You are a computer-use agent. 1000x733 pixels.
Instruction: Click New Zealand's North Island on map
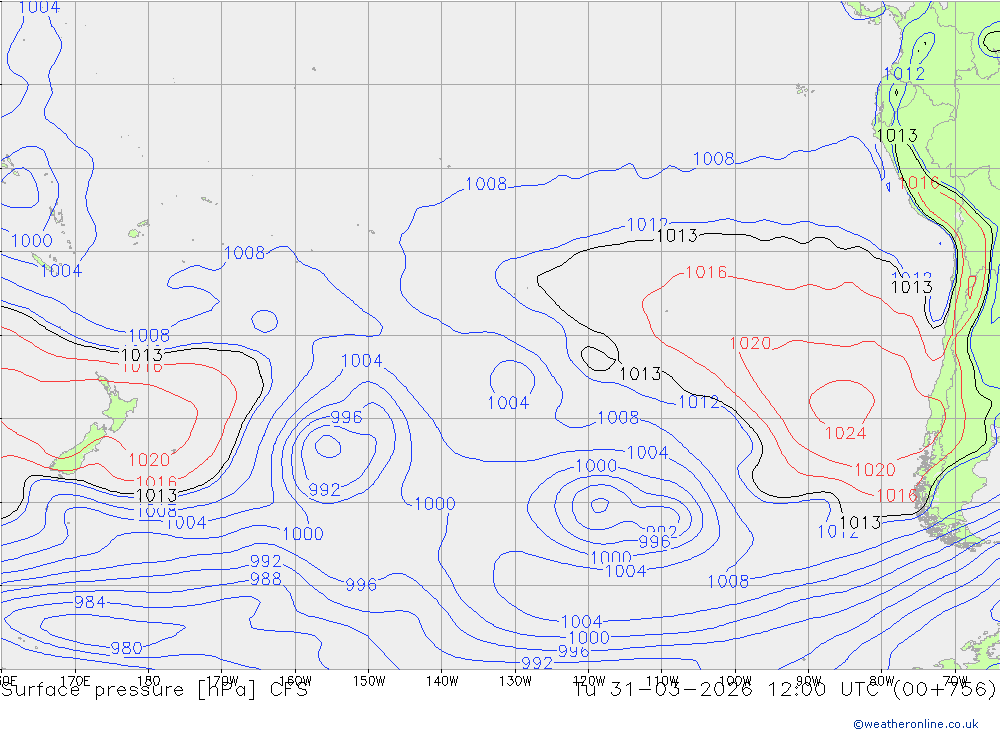click(118, 407)
